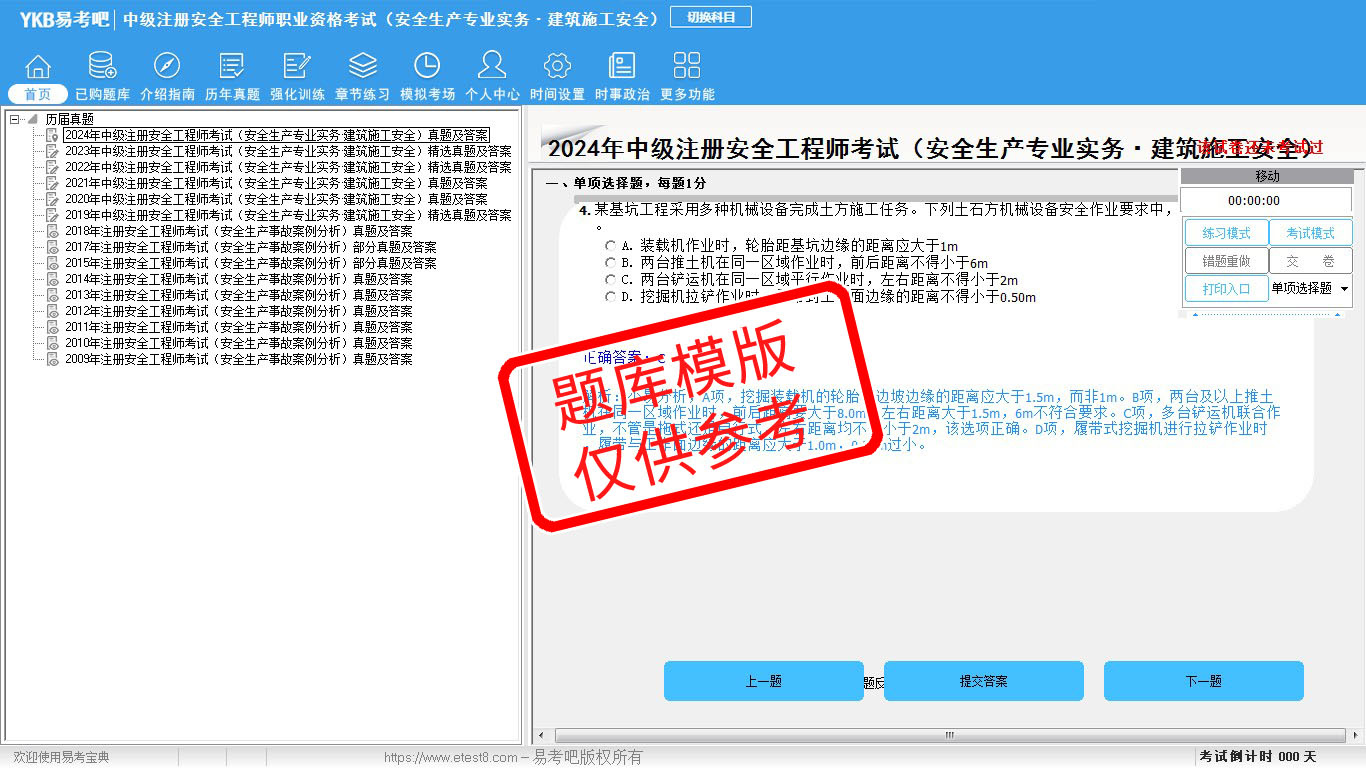Open 章节练习 chapter practice icon
The height and width of the screenshot is (768, 1366).
pos(362,67)
